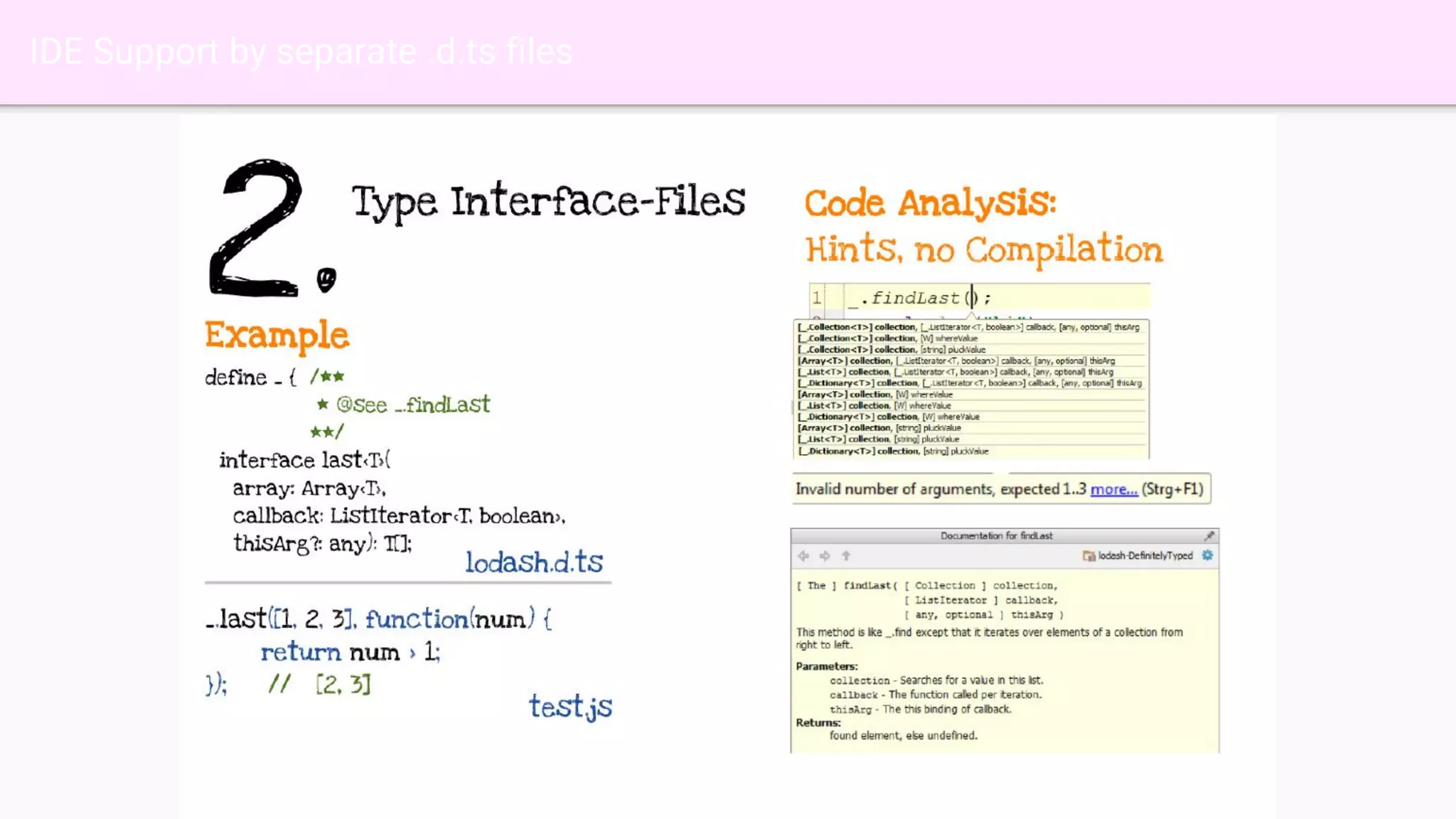Click 'Hints, no Compilation' heading
This screenshot has width=1456, height=819.
point(984,249)
